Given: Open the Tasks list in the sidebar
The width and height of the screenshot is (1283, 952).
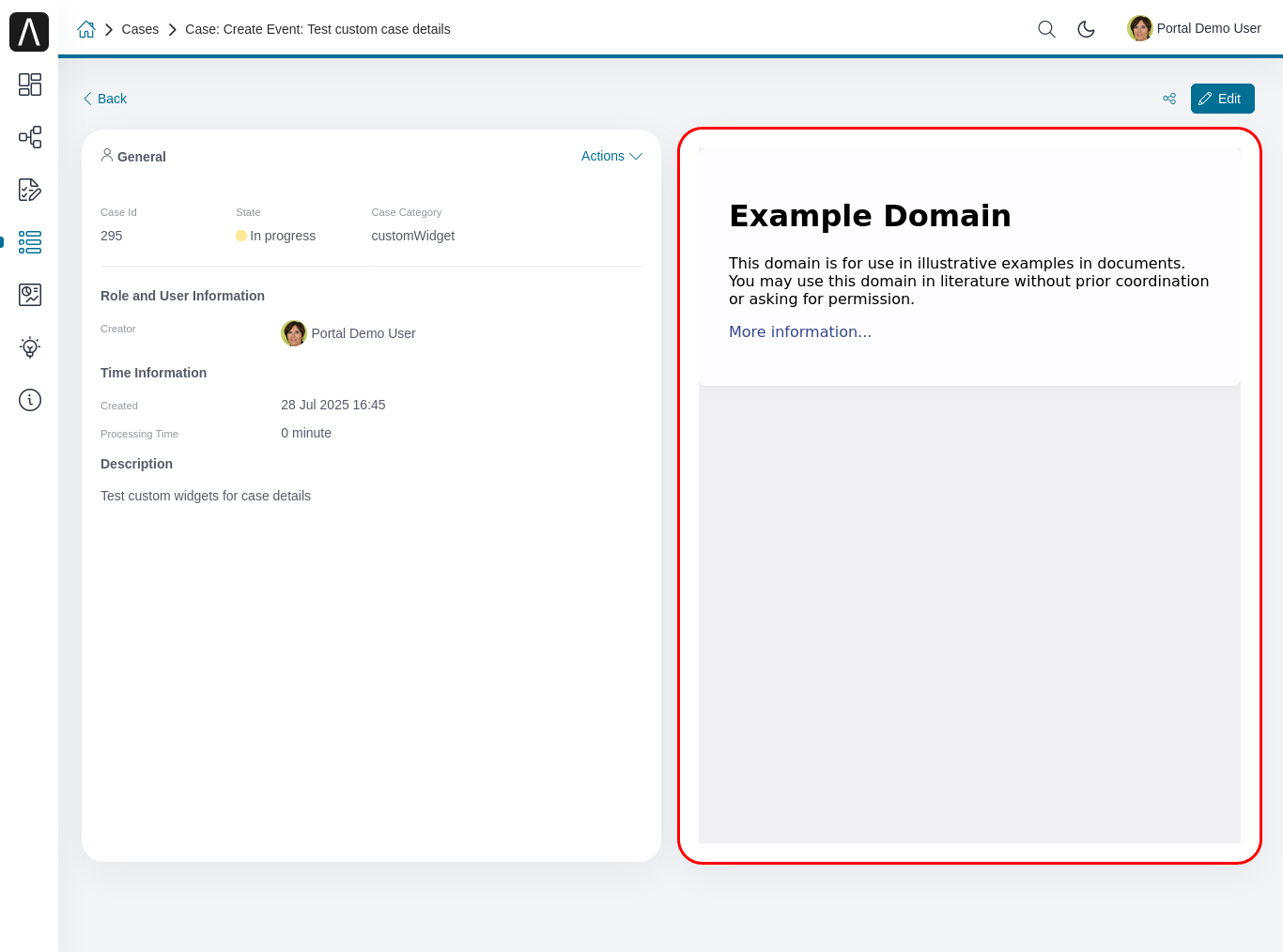Looking at the screenshot, I should coord(29,190).
